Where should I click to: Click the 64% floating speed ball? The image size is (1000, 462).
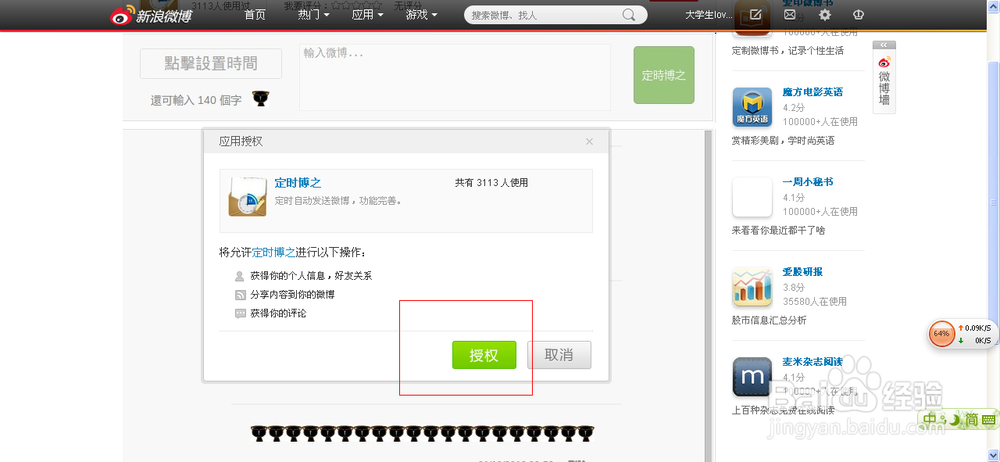pyautogui.click(x=941, y=334)
